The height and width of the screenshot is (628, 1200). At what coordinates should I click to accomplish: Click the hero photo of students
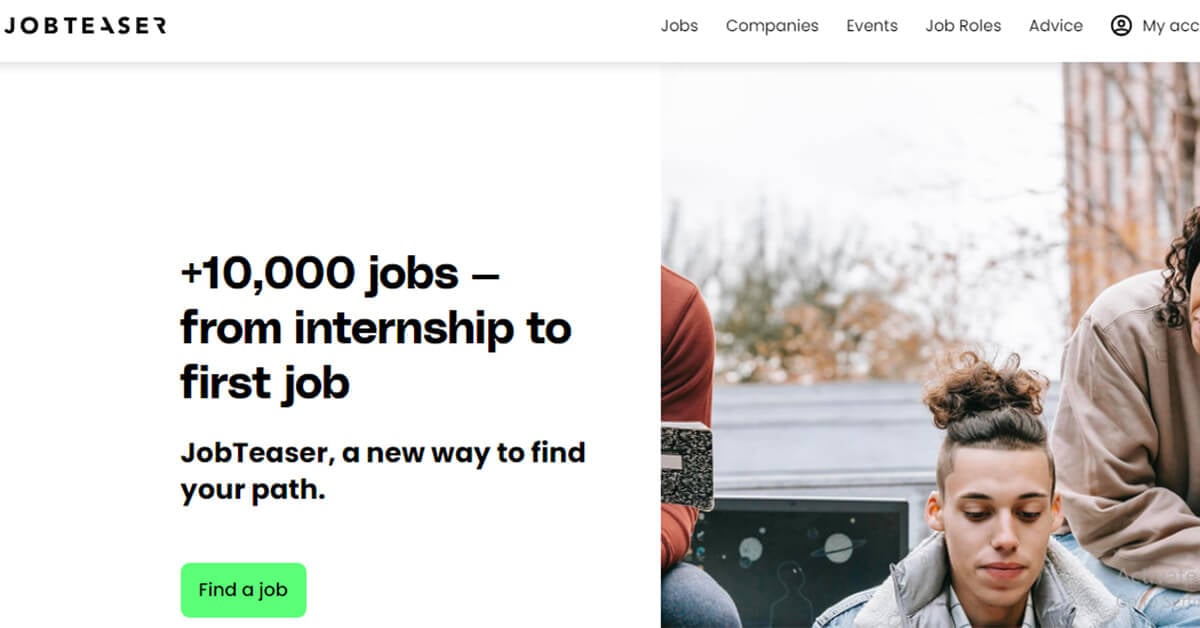point(930,345)
